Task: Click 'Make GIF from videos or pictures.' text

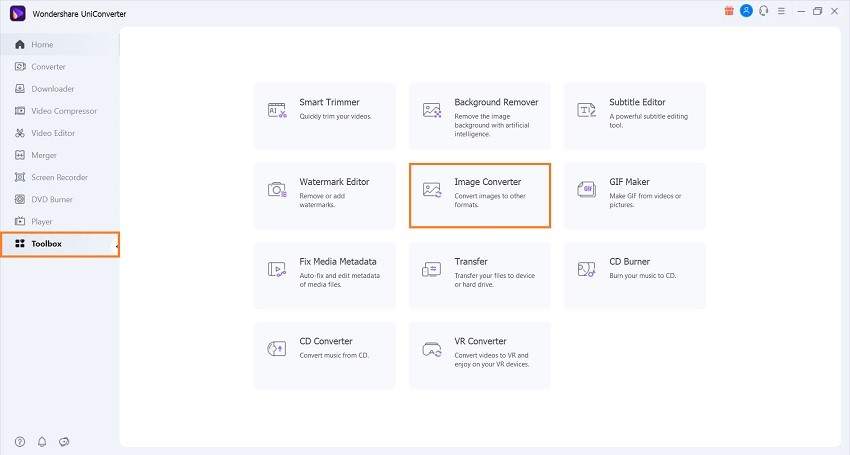Action: [645, 200]
